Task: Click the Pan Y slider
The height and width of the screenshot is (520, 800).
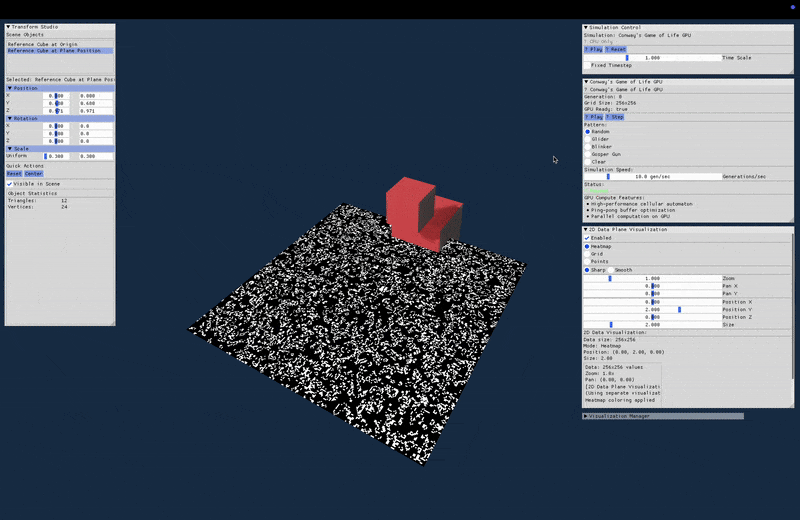Action: pos(652,294)
